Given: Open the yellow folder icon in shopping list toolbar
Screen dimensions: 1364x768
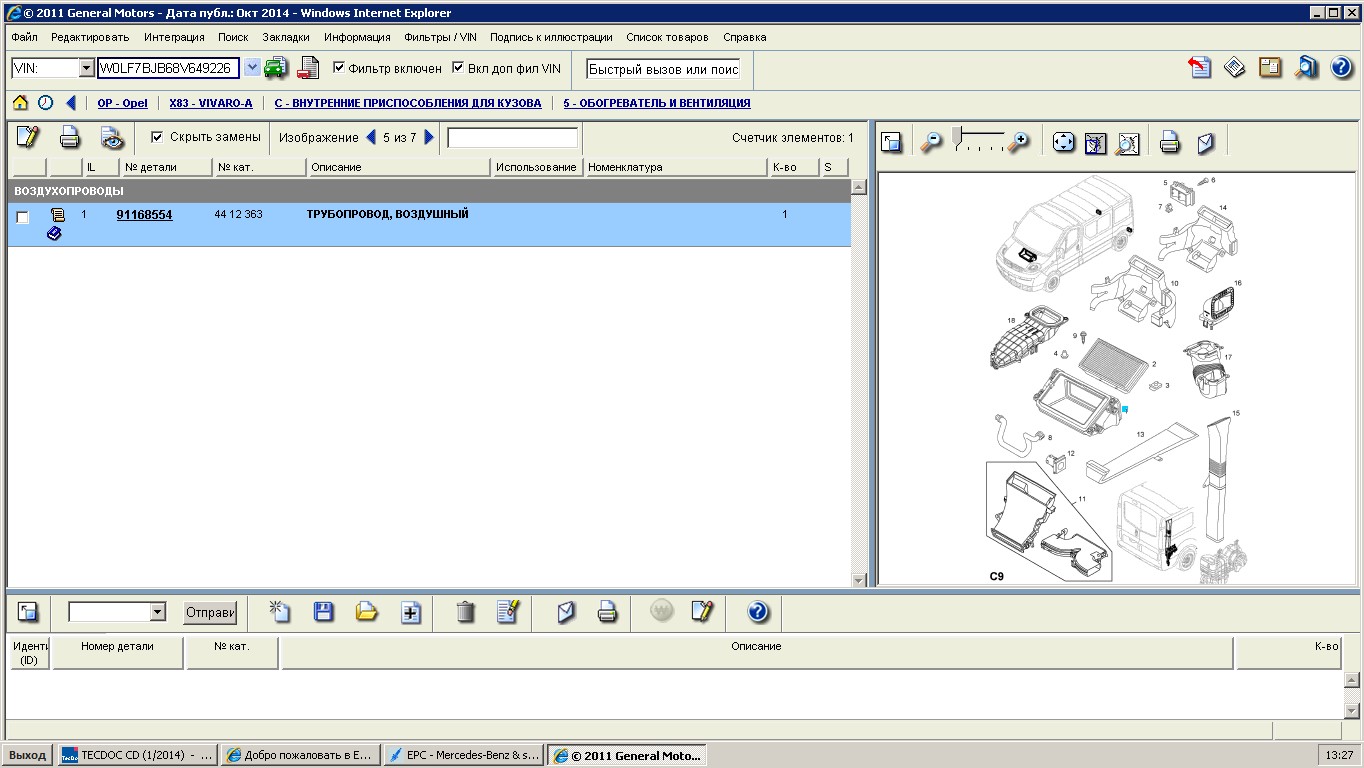Looking at the screenshot, I should pyautogui.click(x=367, y=612).
